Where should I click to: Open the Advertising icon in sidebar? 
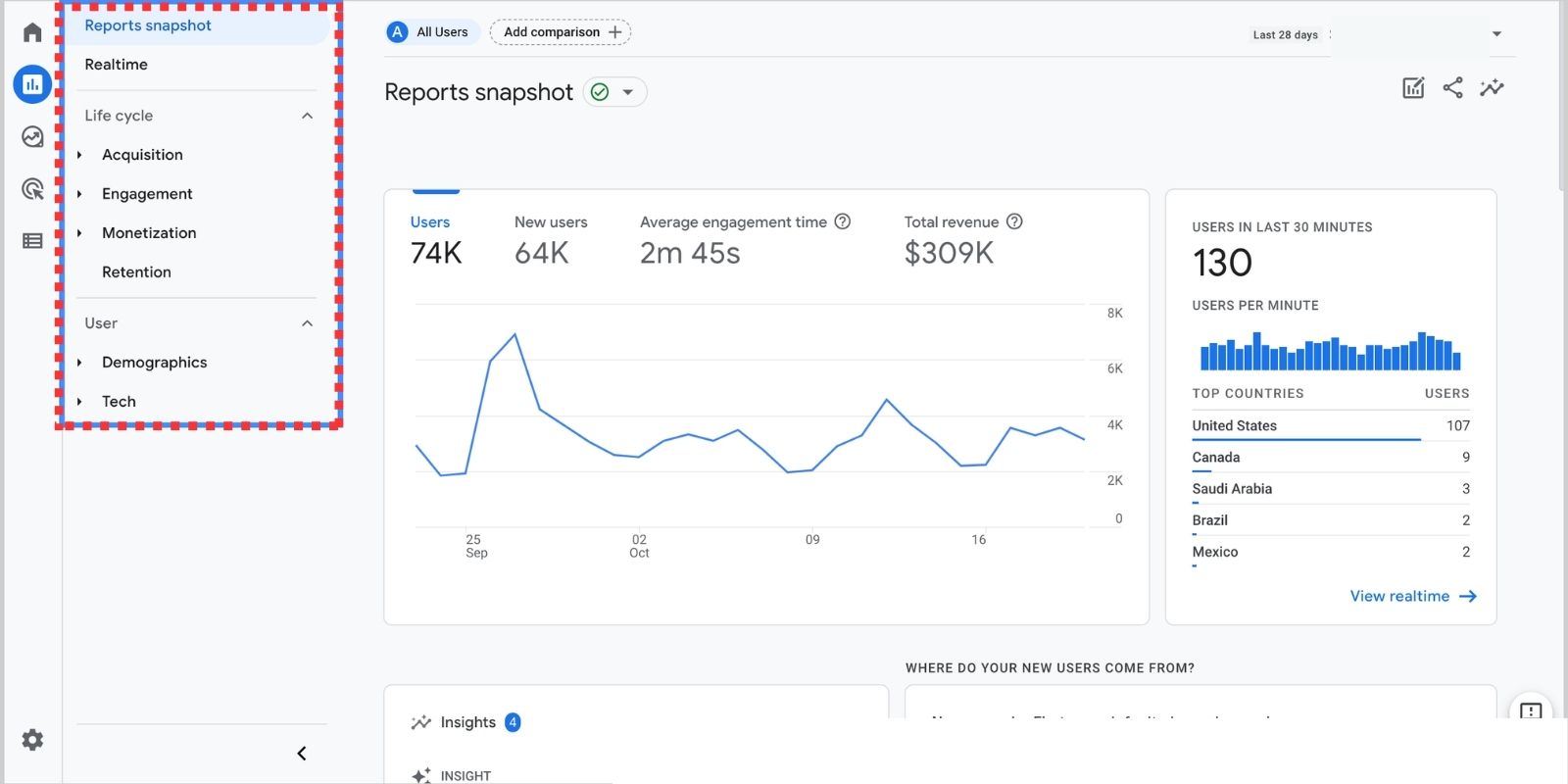tap(32, 188)
